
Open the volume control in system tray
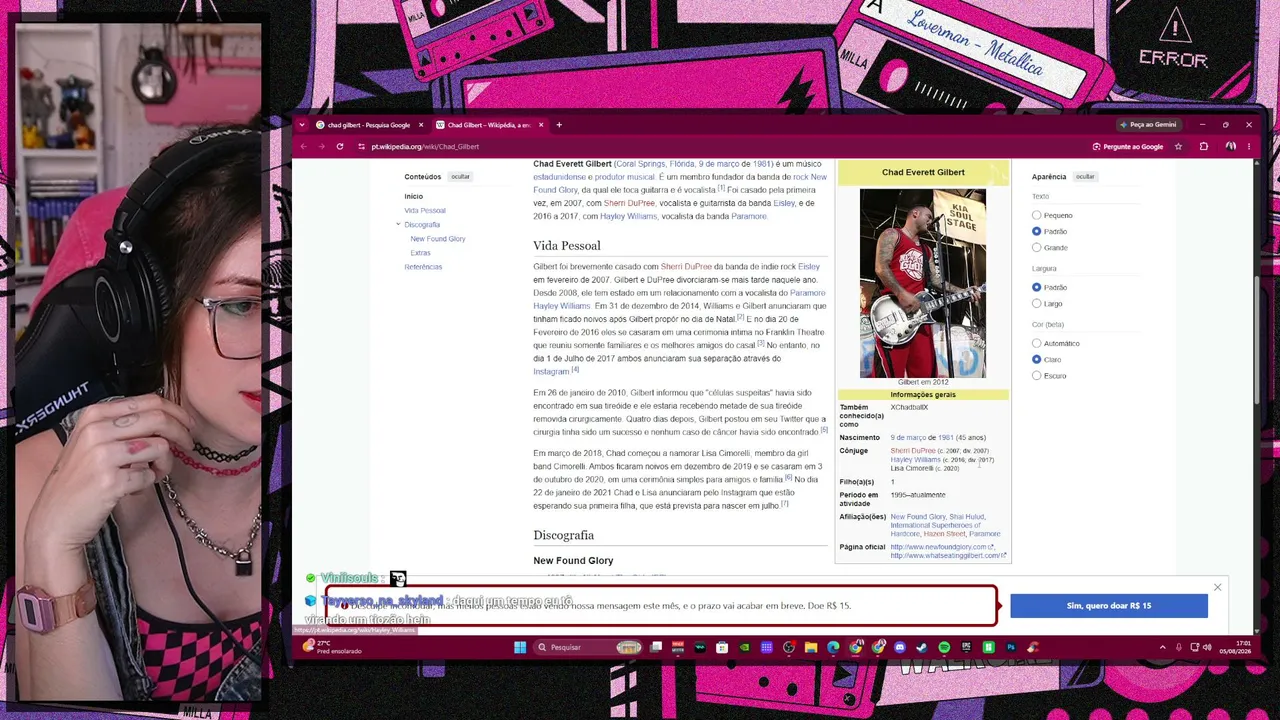[x=1207, y=647]
